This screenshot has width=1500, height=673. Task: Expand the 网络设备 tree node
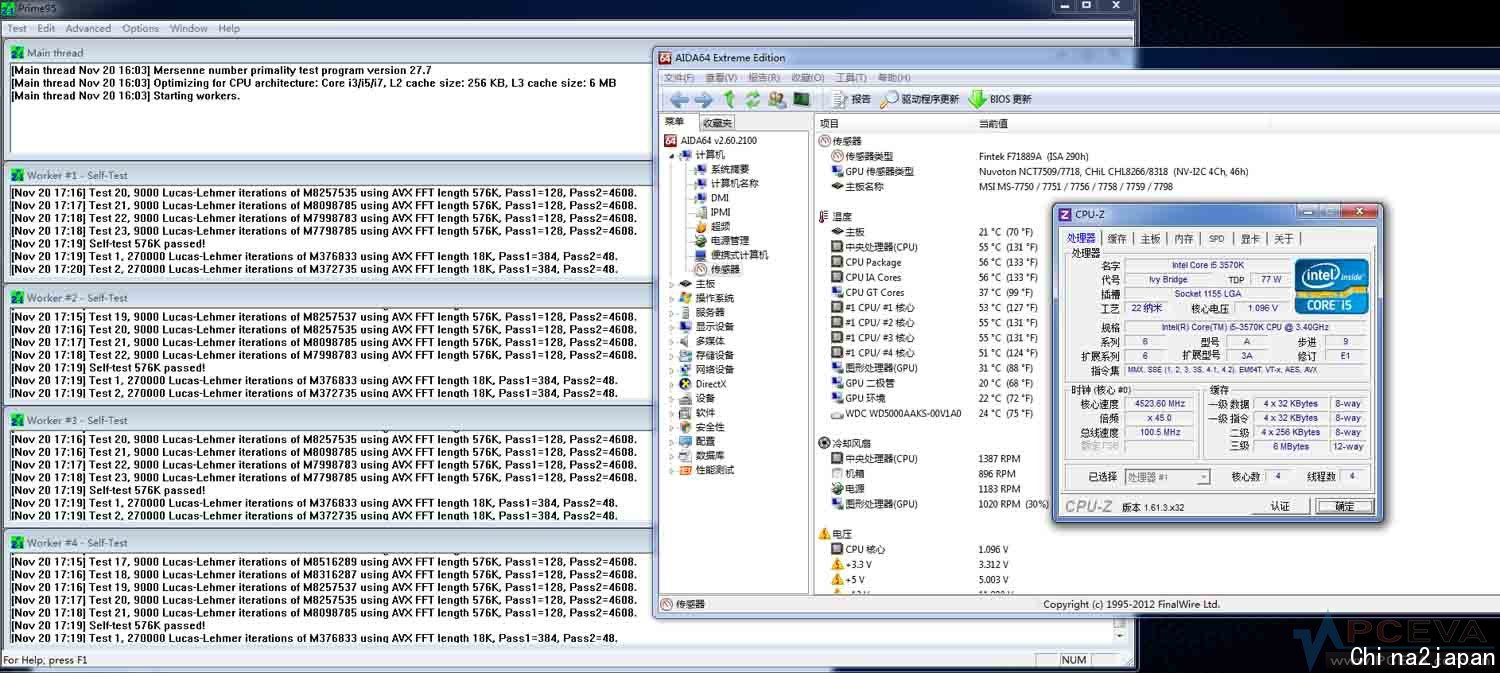pos(672,370)
